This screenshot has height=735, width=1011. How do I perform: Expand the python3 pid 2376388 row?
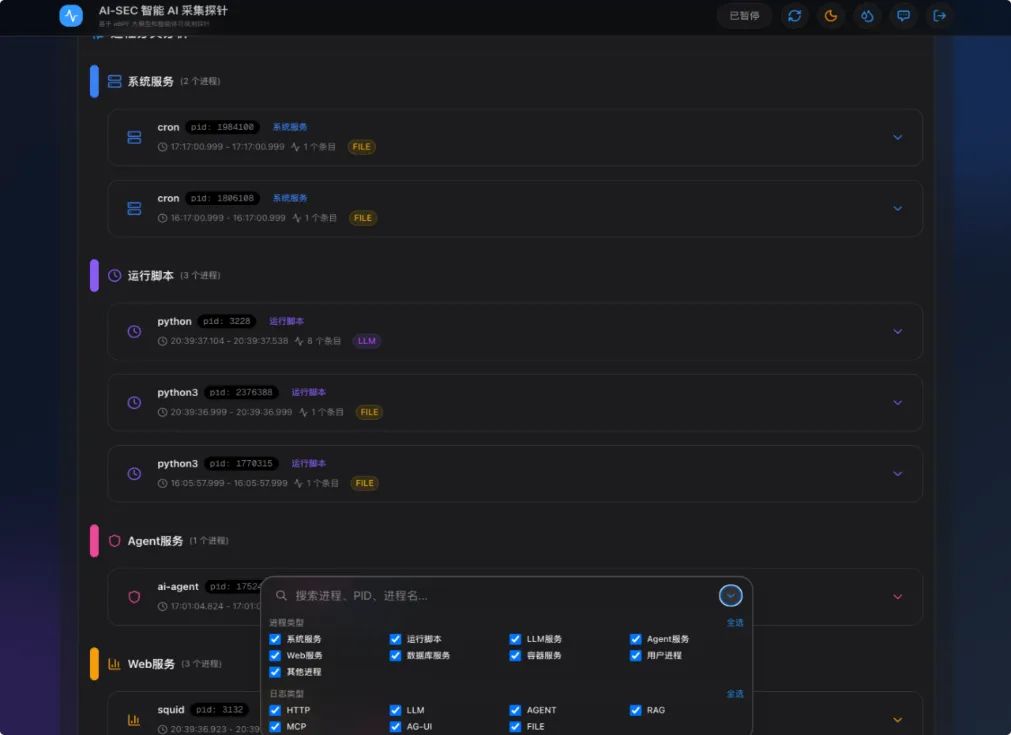pos(897,402)
